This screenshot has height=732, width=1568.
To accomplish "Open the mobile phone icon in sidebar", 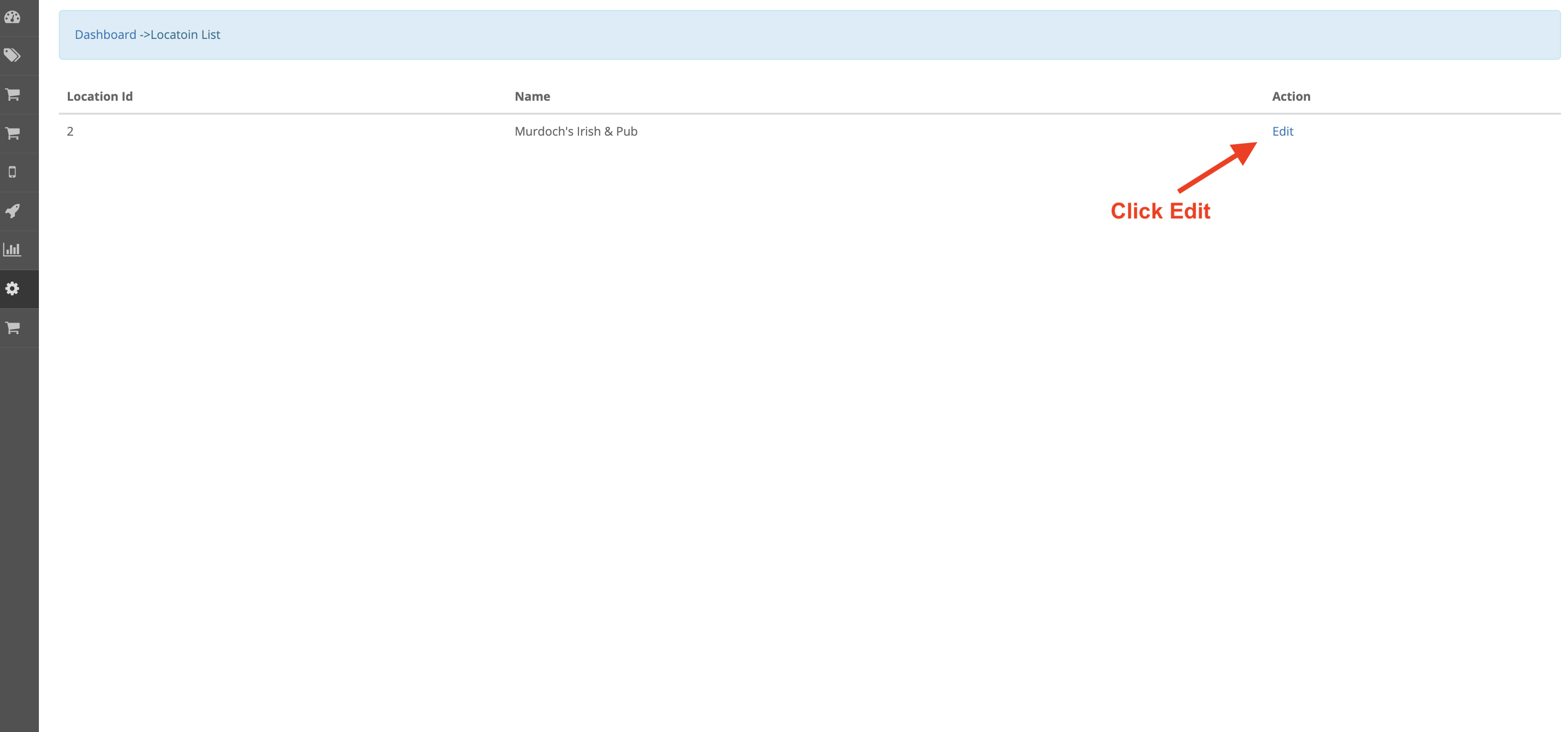I will point(12,172).
